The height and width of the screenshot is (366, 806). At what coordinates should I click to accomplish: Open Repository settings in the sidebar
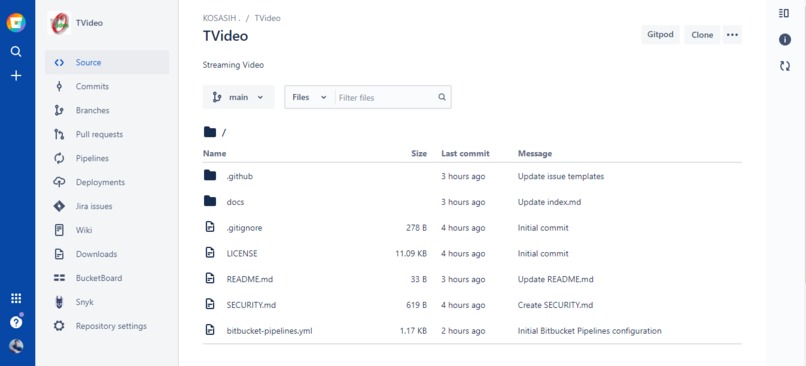(107, 326)
